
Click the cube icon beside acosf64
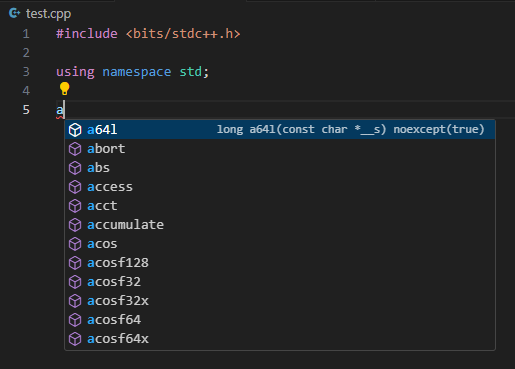75,320
